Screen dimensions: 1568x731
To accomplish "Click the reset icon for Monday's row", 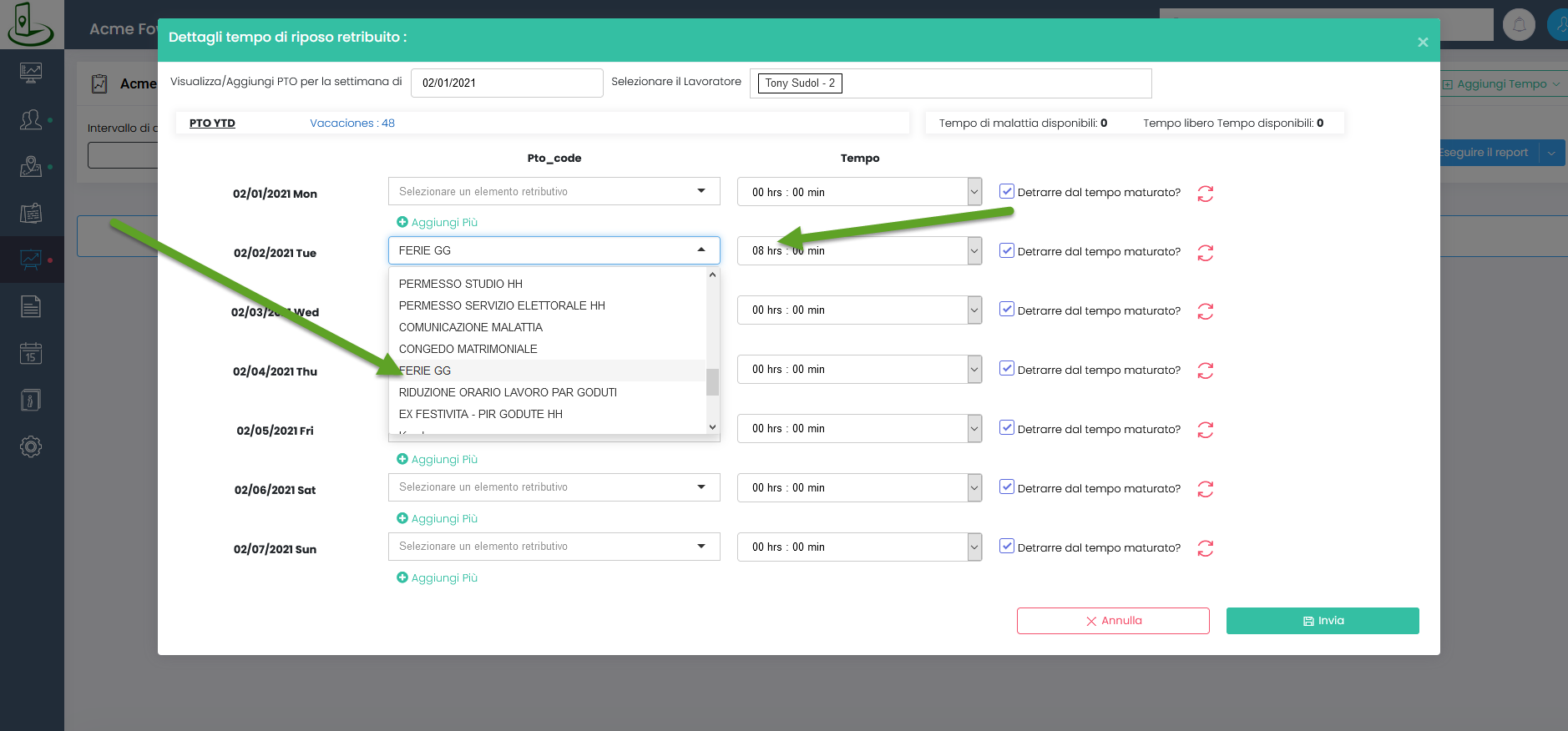I will pyautogui.click(x=1205, y=194).
